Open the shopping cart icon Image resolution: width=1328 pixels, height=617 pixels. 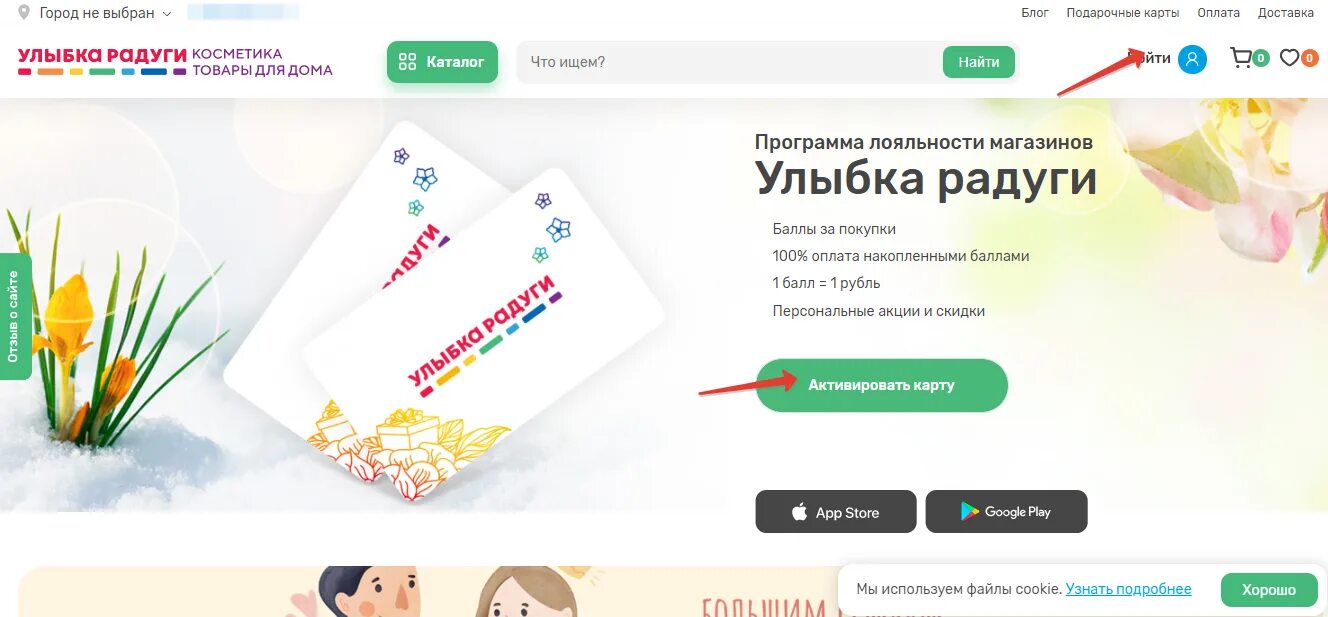pos(1241,58)
